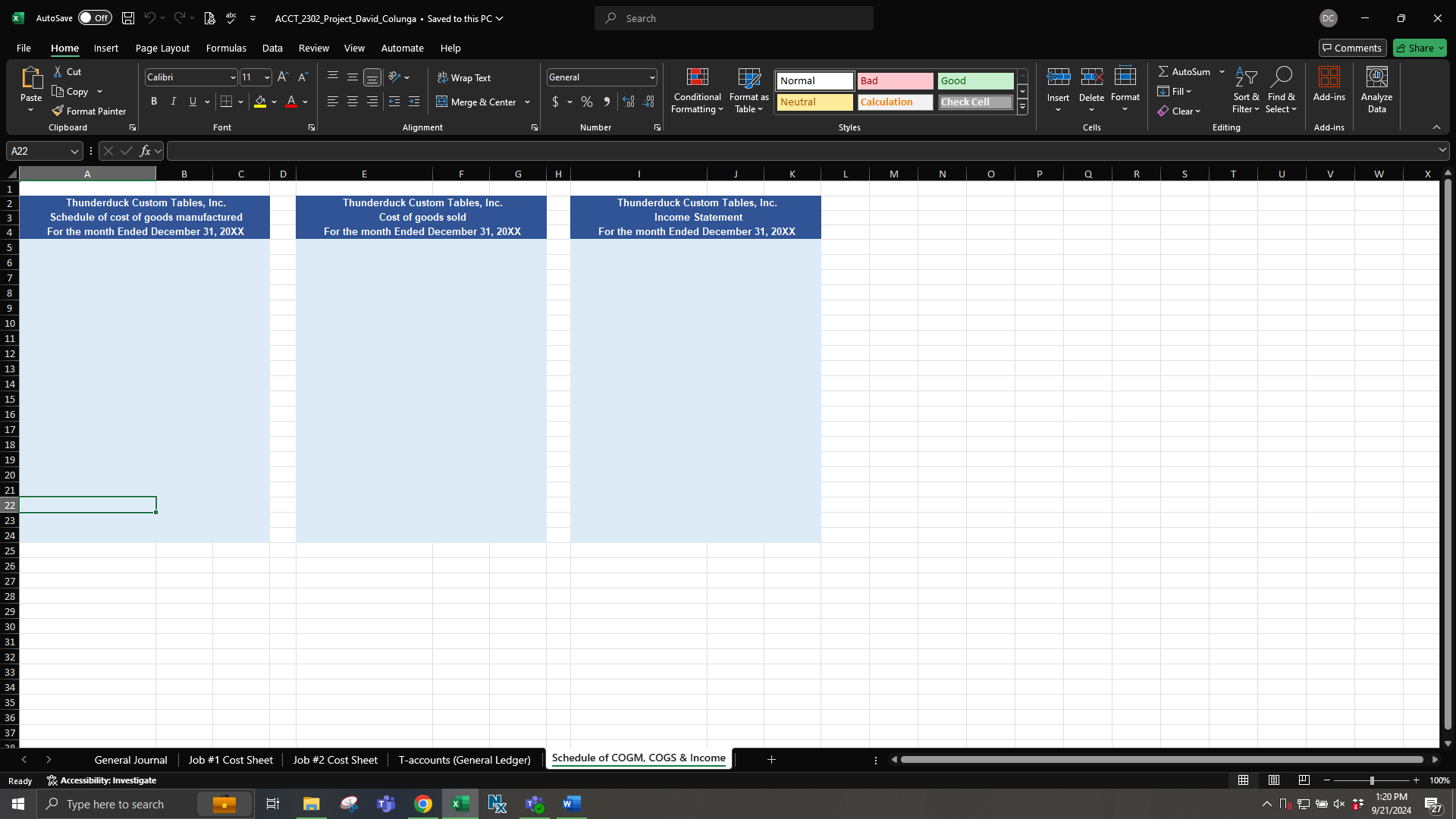Toggle AutoSave switch on
The image size is (1456, 819).
(95, 18)
